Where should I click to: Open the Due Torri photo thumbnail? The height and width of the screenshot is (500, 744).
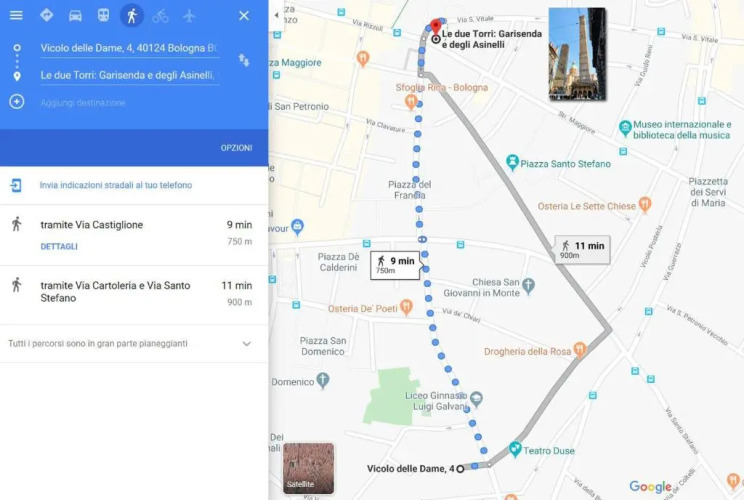point(577,54)
